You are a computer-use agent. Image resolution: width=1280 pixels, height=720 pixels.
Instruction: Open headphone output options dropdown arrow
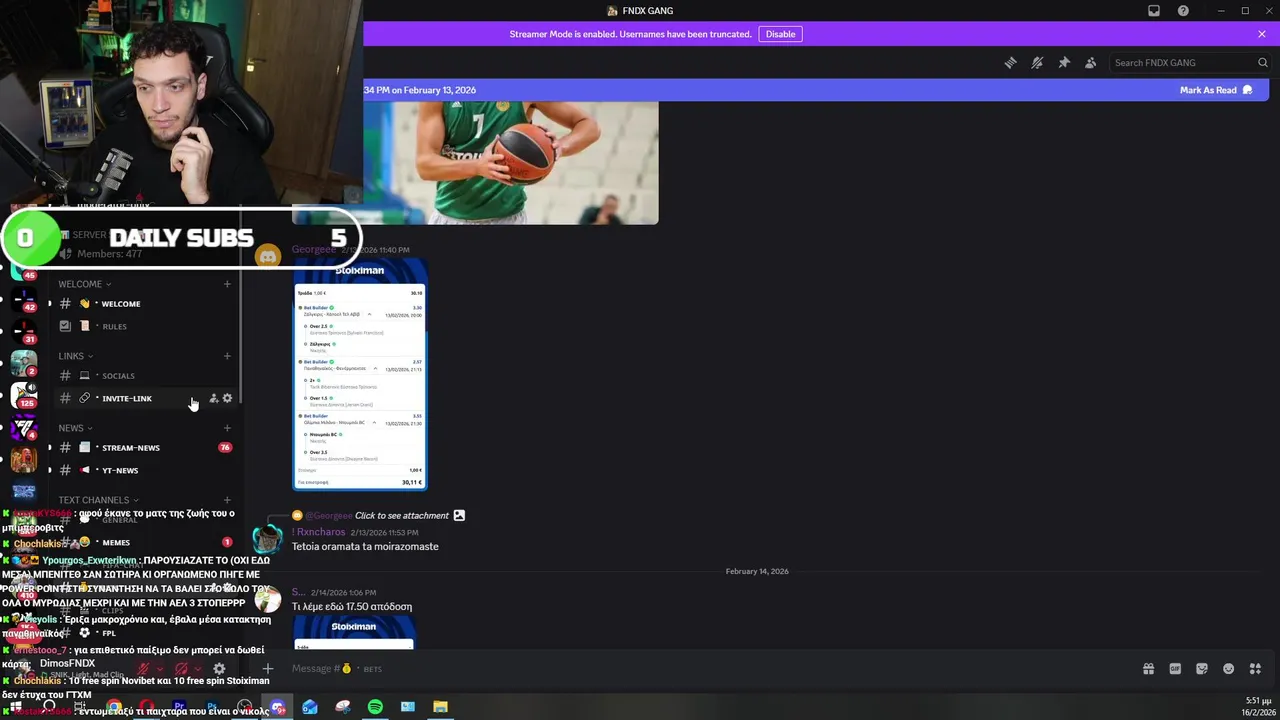(x=198, y=669)
